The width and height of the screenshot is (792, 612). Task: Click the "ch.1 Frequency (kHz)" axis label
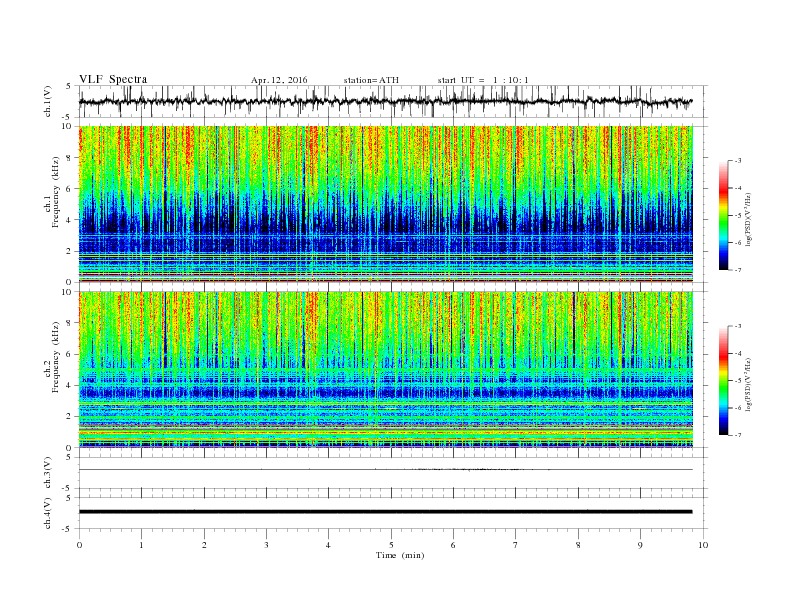click(x=52, y=191)
